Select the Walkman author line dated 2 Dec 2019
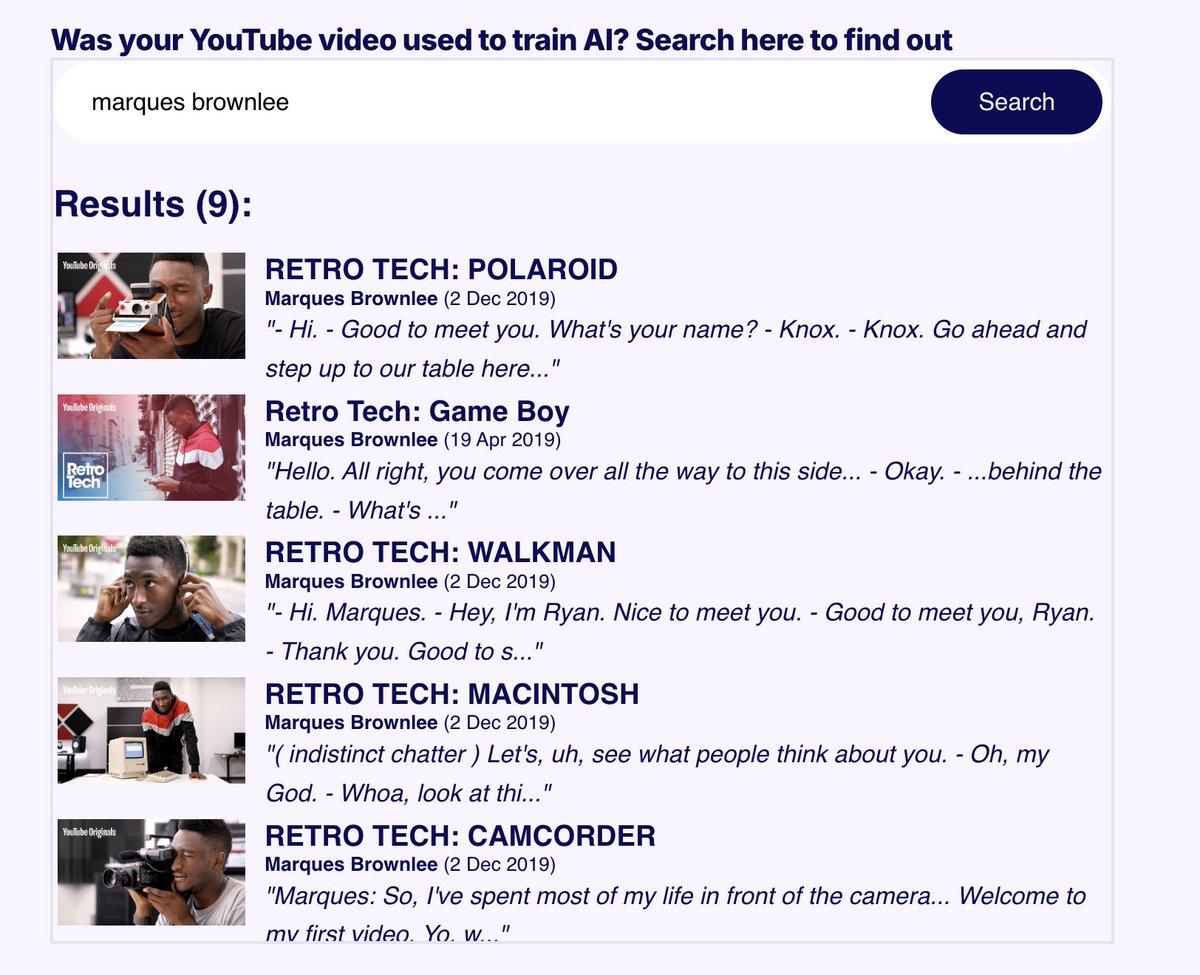The height and width of the screenshot is (975, 1200). (x=410, y=581)
